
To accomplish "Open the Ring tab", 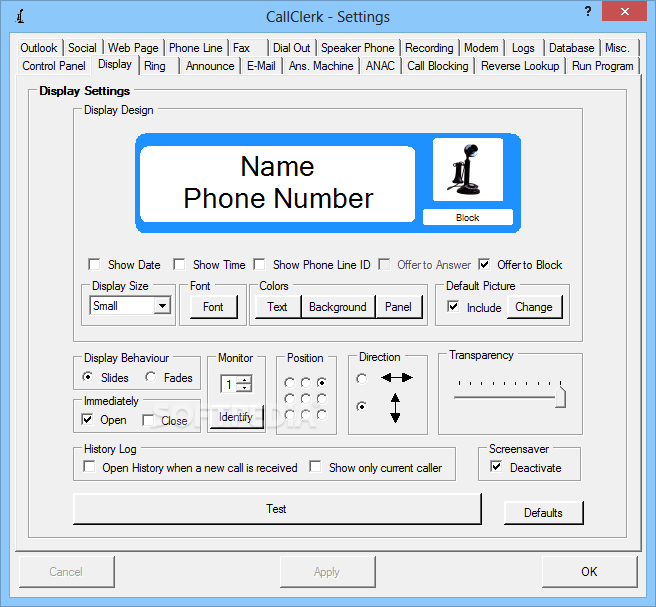I will pyautogui.click(x=158, y=66).
